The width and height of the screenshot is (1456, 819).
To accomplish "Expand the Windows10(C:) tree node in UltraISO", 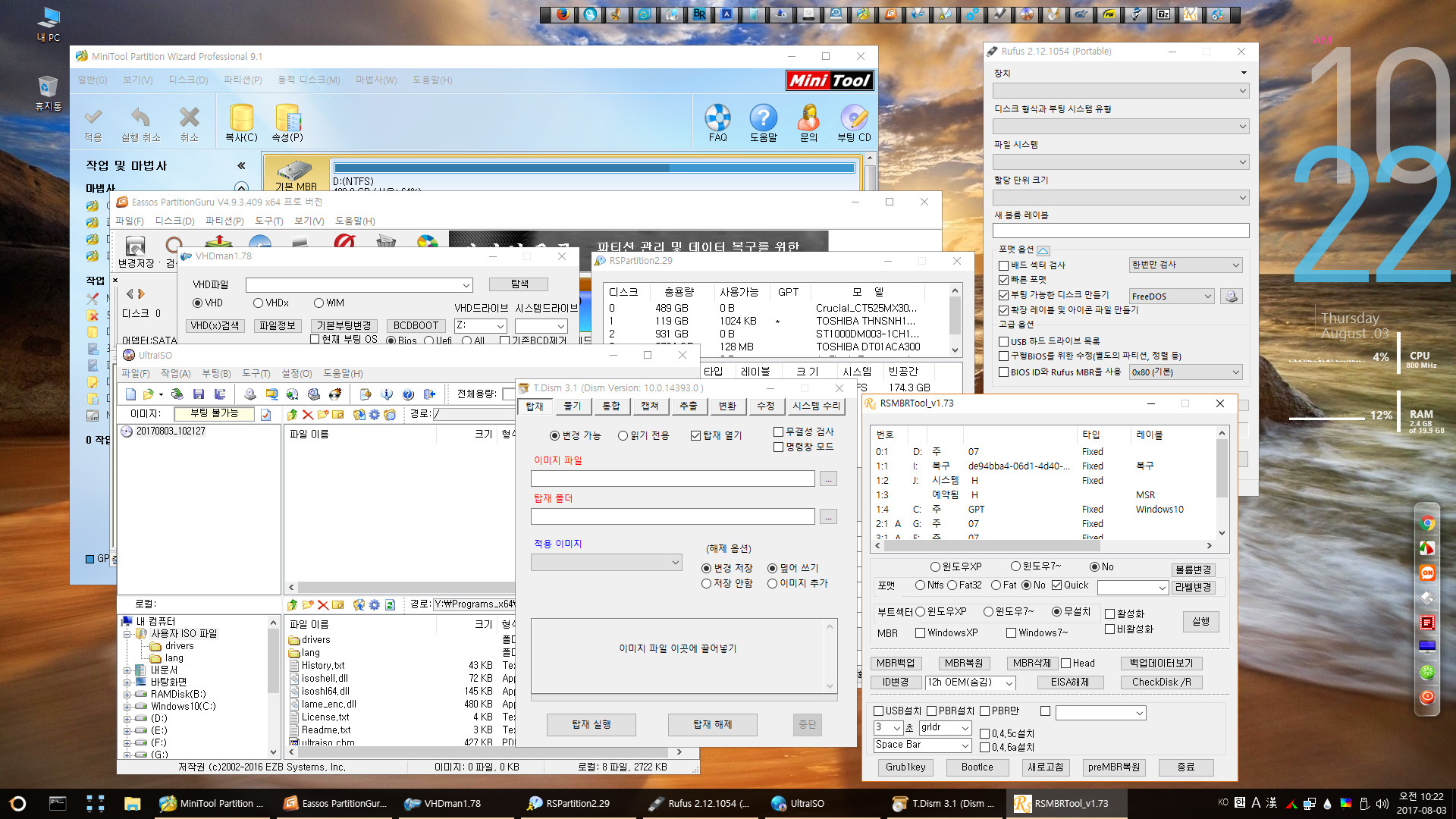I will pyautogui.click(x=127, y=706).
